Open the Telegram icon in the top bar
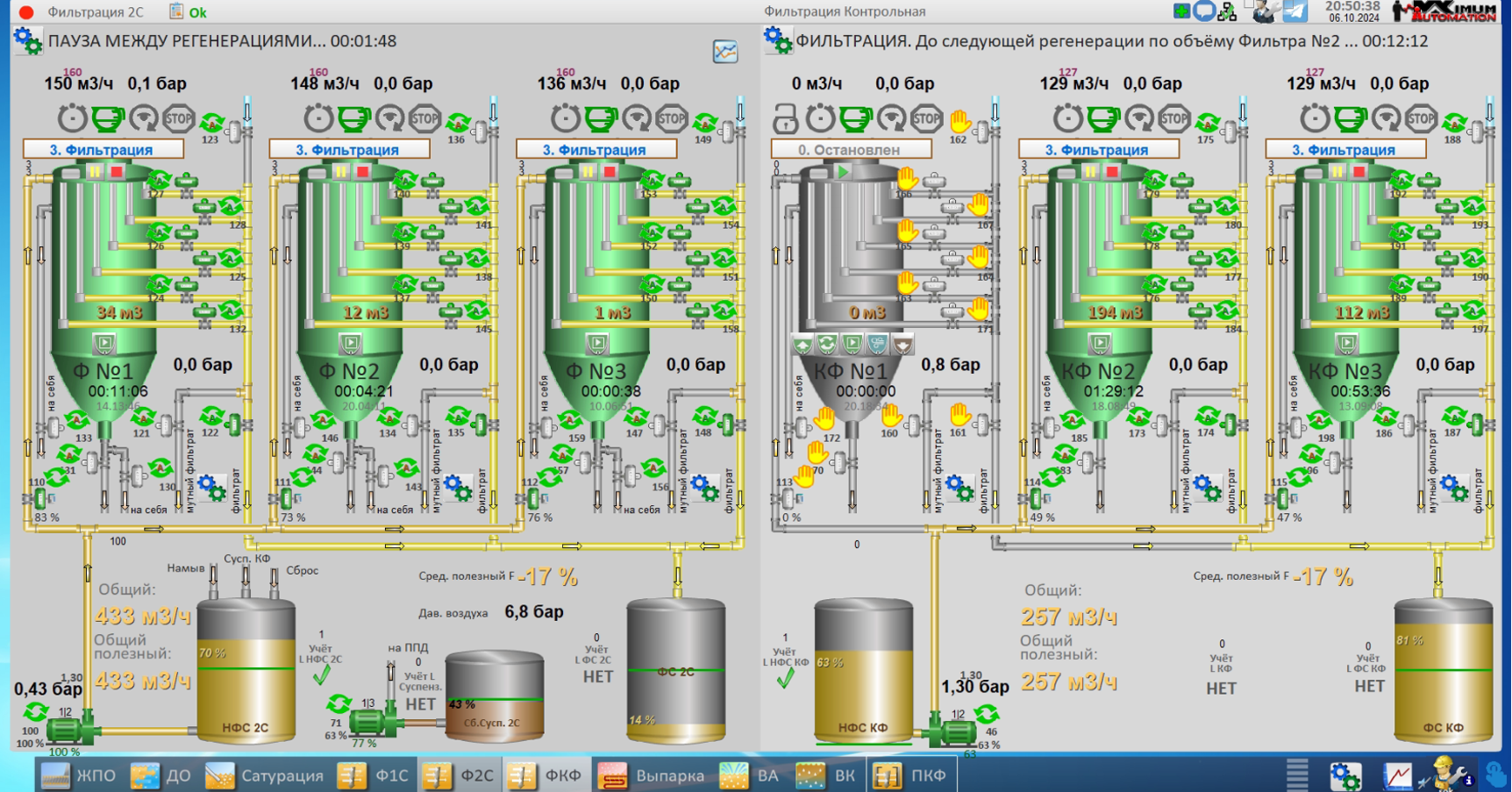This screenshot has width=1512, height=792. pyautogui.click(x=1294, y=11)
